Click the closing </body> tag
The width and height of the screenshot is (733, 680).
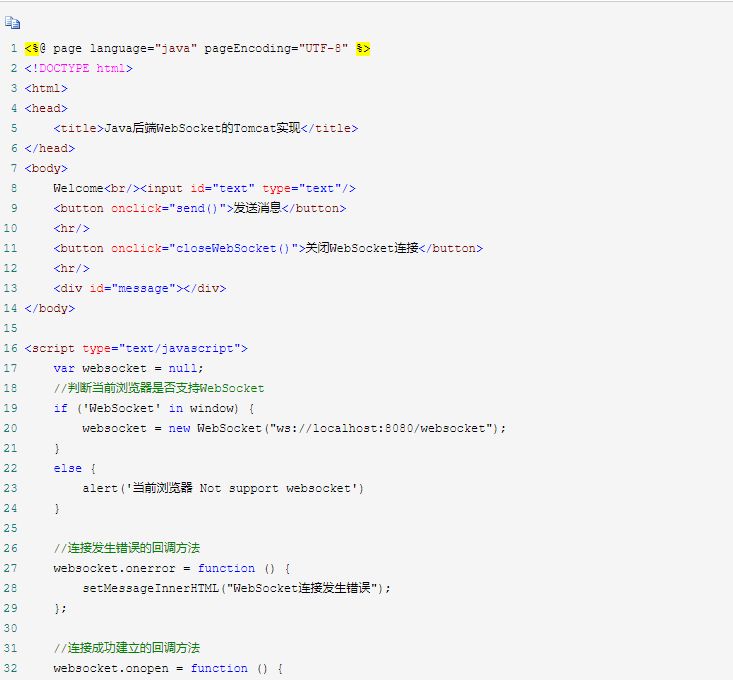pyautogui.click(x=50, y=308)
